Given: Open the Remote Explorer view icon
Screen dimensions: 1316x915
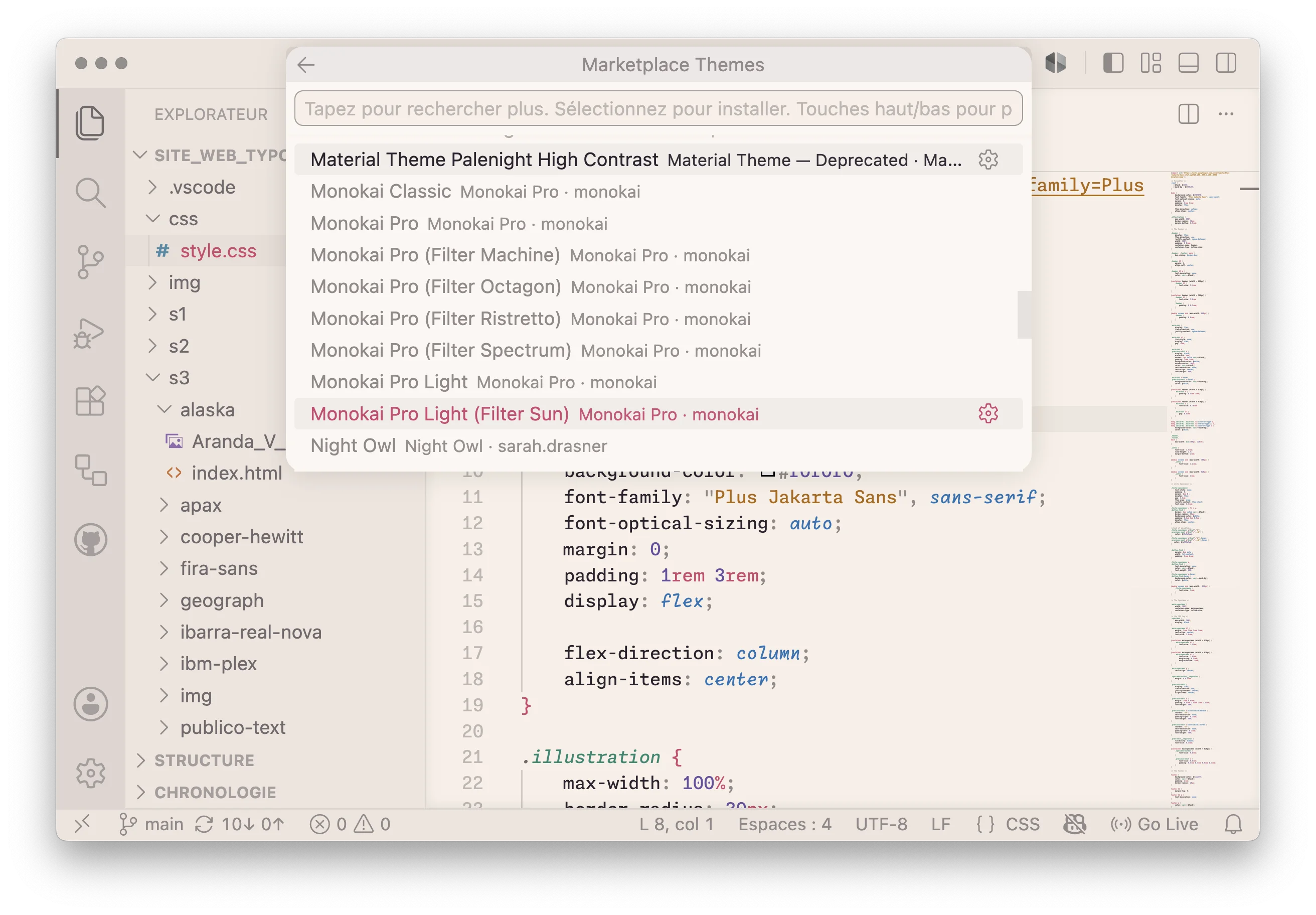Looking at the screenshot, I should click(x=91, y=470).
